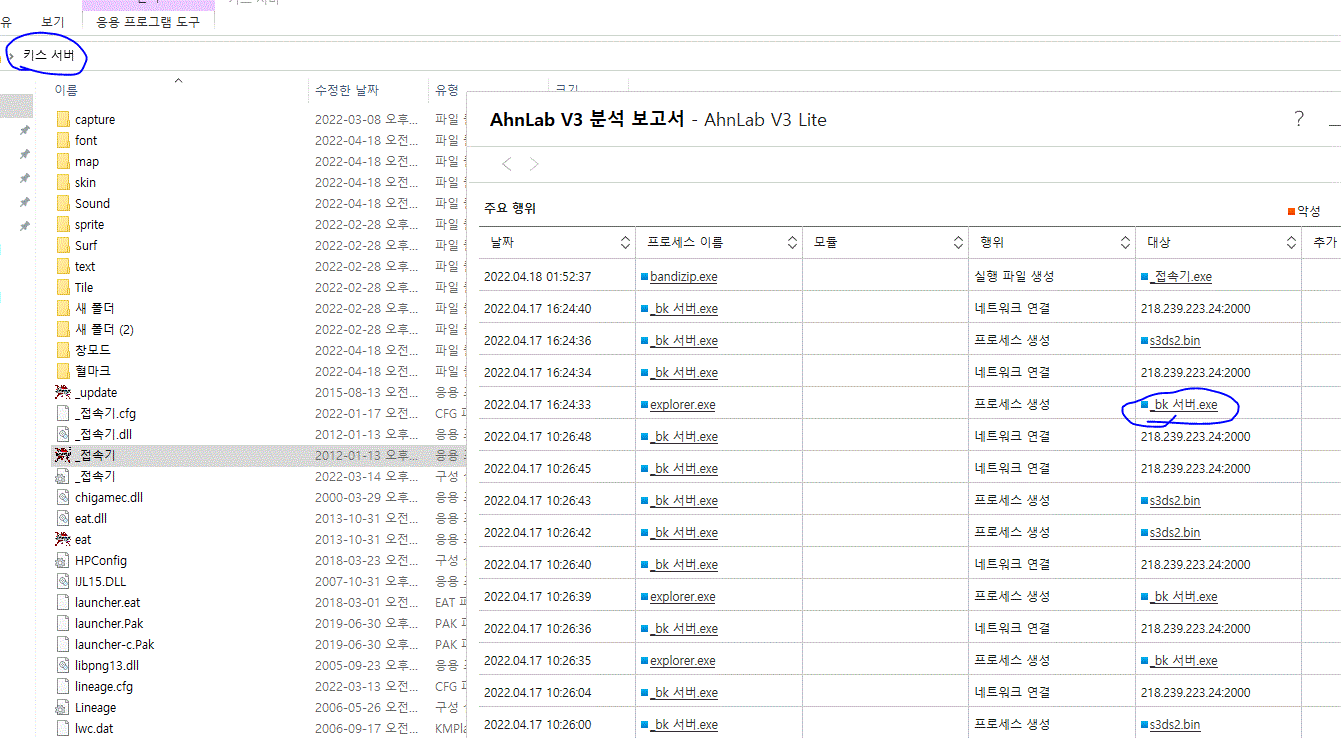Open explorer.exe link at 10:26:39

(x=682, y=596)
